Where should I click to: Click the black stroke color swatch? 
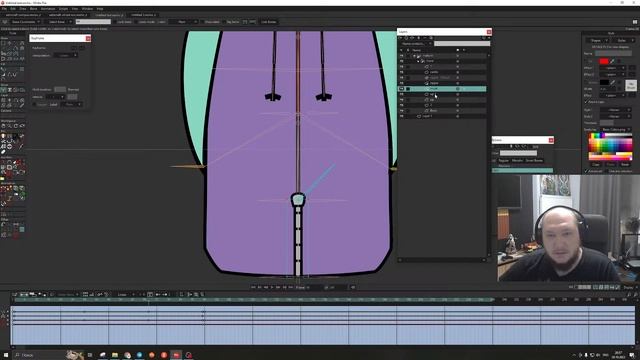[x=604, y=82]
